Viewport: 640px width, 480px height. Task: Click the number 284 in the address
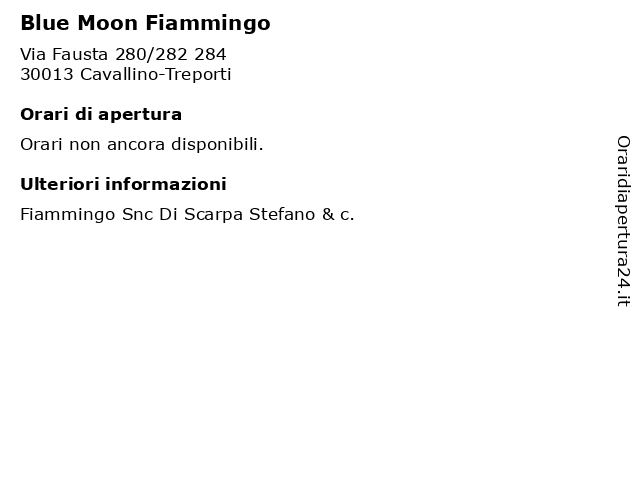(x=210, y=54)
